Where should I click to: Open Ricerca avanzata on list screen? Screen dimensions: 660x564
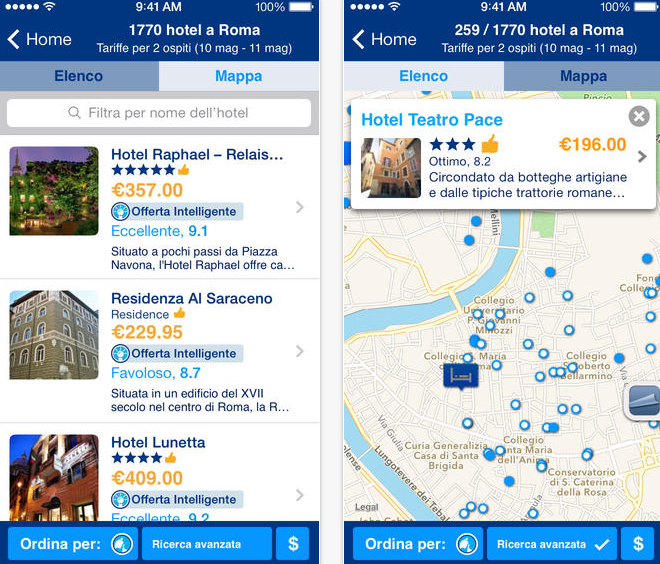(207, 544)
